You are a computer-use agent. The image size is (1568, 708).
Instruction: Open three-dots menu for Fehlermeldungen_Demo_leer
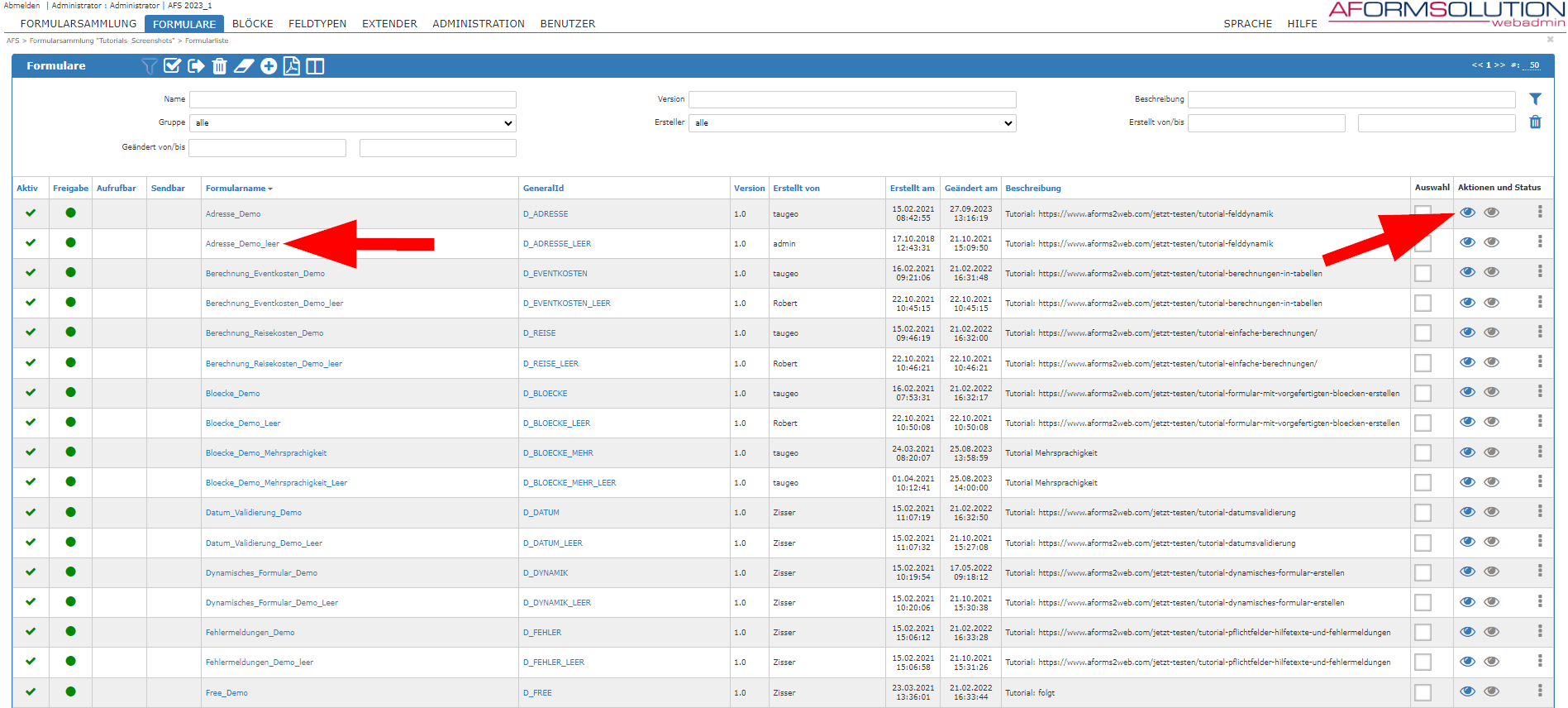point(1540,661)
